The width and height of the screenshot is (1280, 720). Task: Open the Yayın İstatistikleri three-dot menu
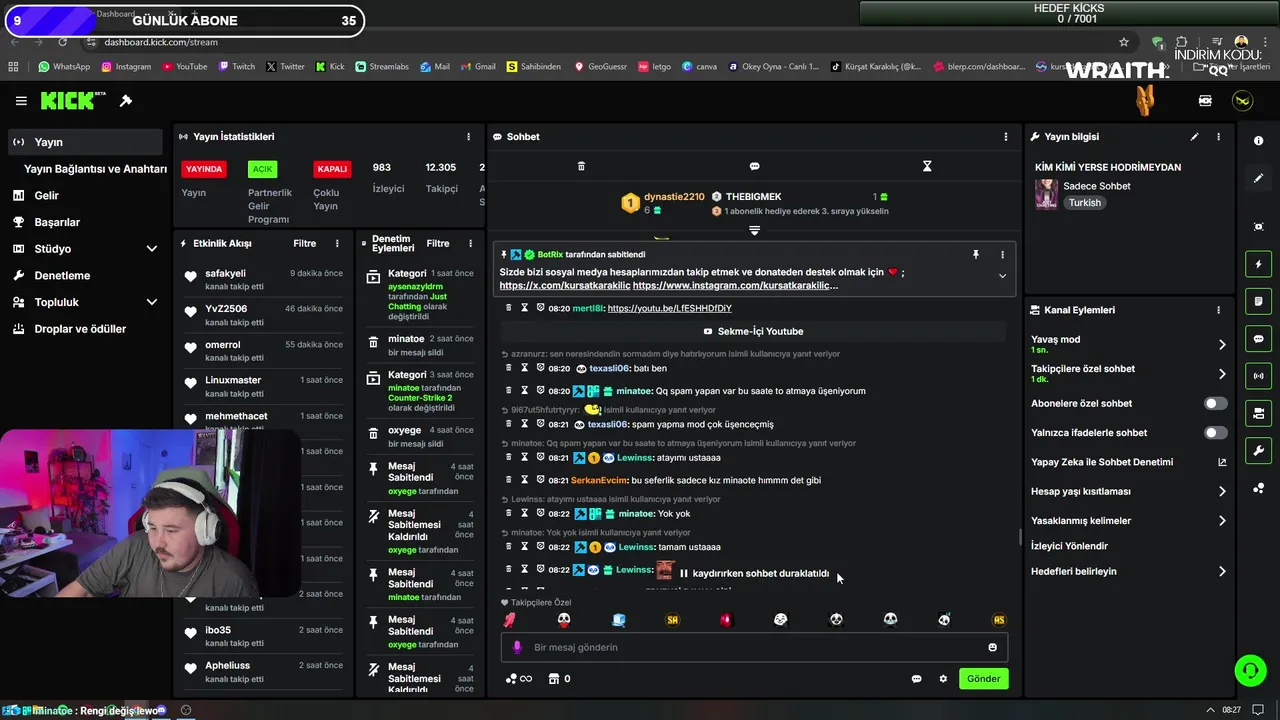coord(468,137)
